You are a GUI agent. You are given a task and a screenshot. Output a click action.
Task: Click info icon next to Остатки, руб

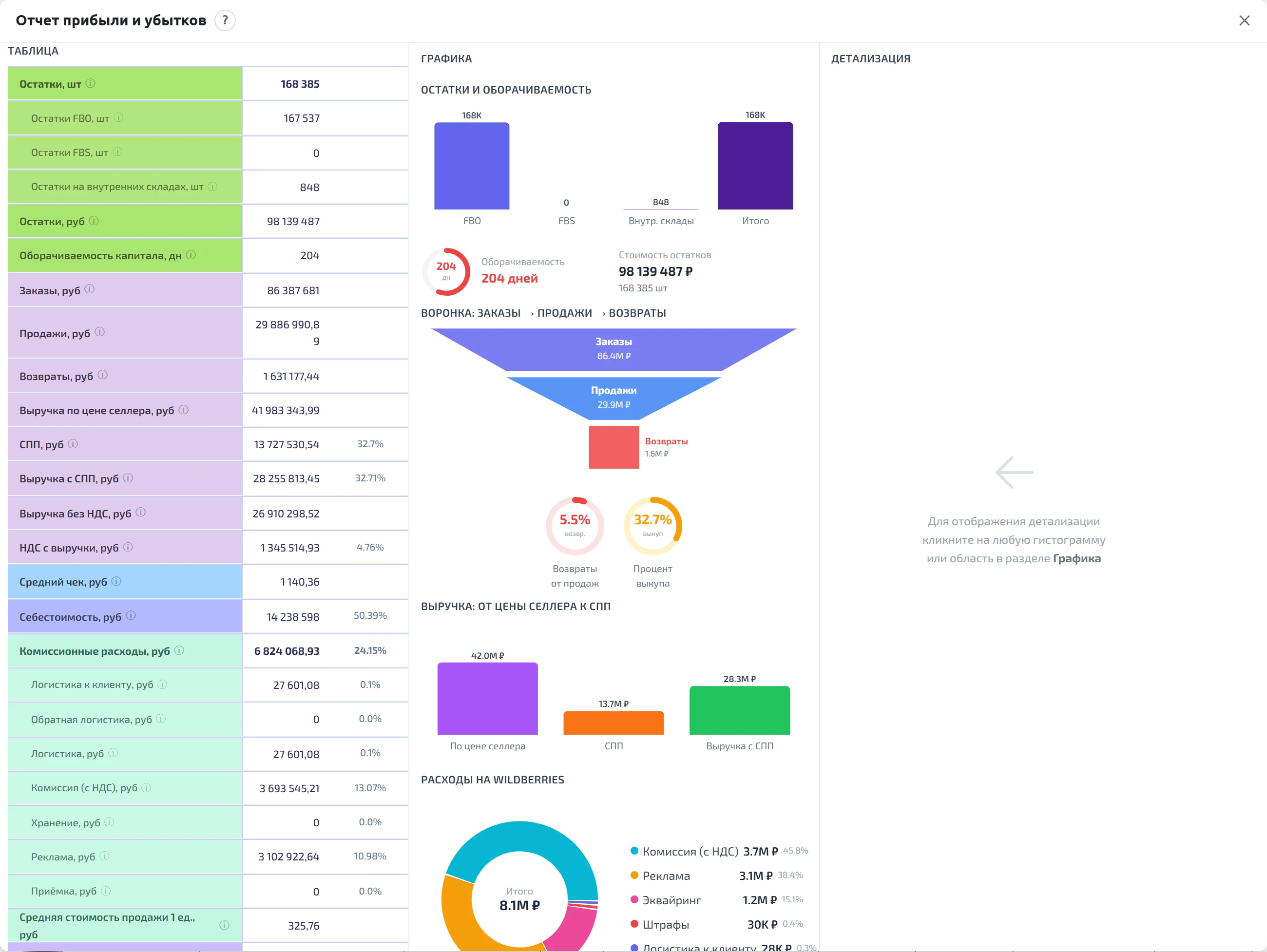[x=94, y=221]
